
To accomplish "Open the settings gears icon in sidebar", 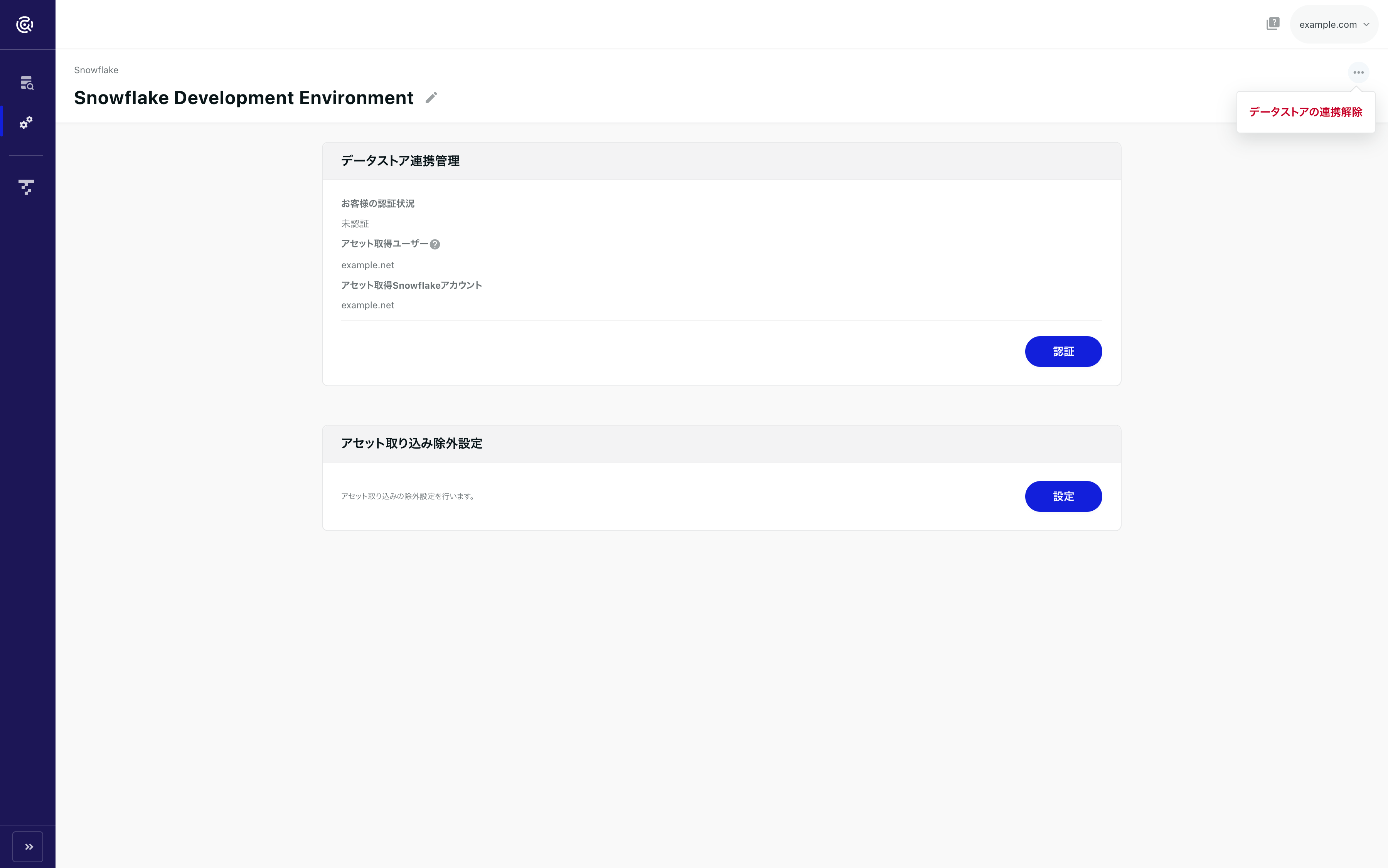I will click(27, 122).
